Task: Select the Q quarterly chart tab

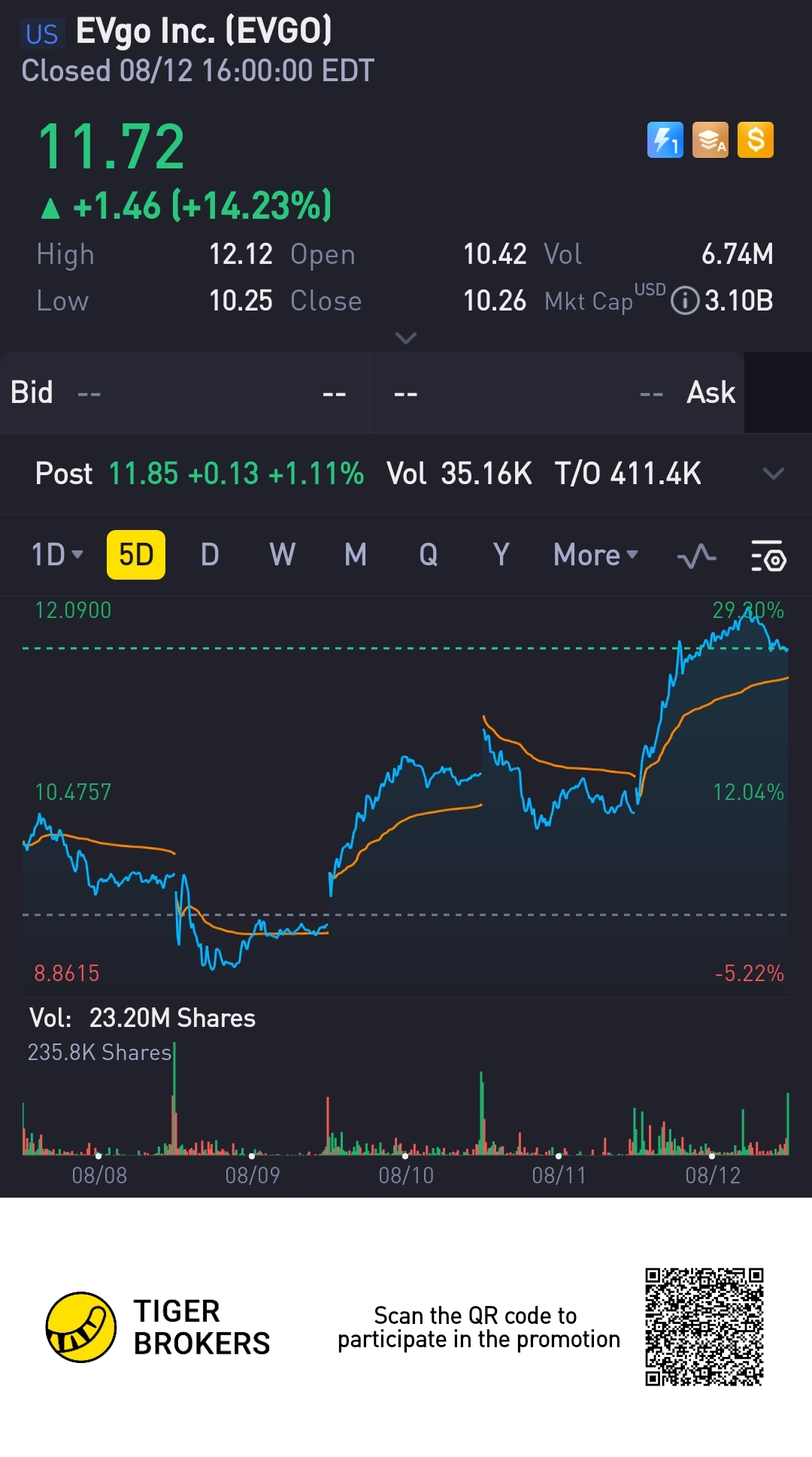Action: [429, 555]
